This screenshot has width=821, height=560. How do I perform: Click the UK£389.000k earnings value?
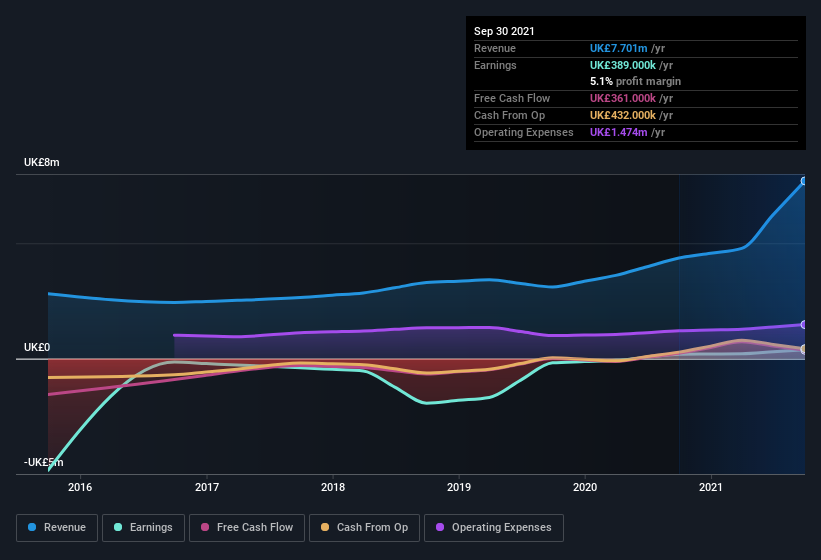point(623,65)
